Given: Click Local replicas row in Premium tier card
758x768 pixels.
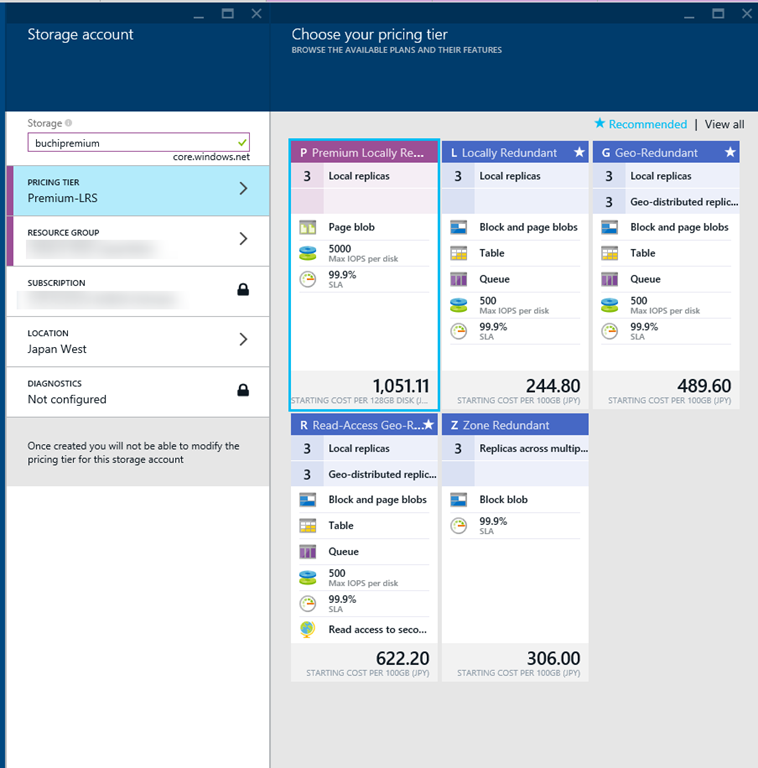Looking at the screenshot, I should (x=364, y=176).
